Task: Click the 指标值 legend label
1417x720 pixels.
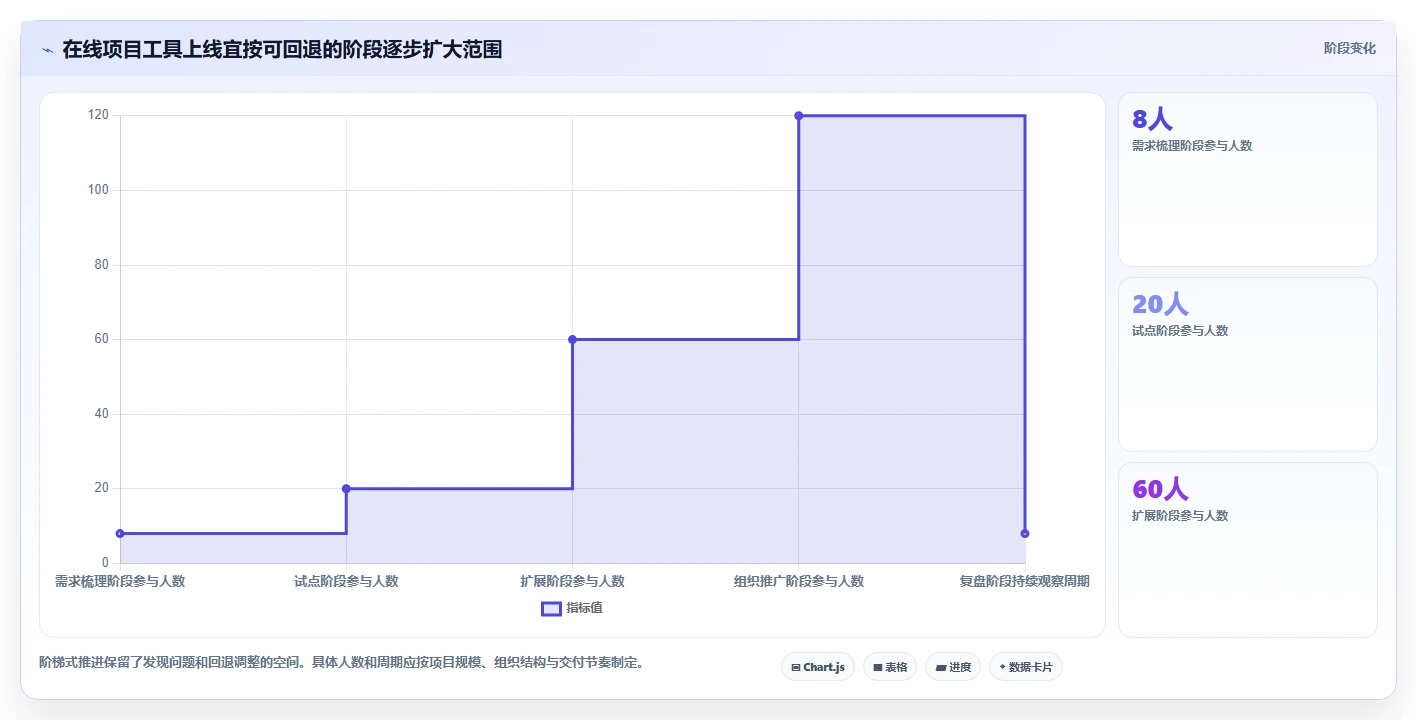Action: tap(584, 608)
